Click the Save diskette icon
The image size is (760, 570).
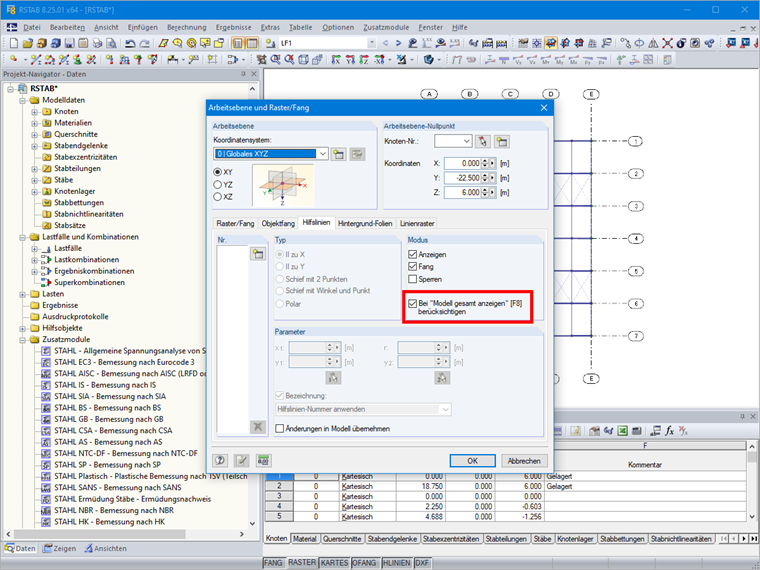pyautogui.click(x=69, y=43)
